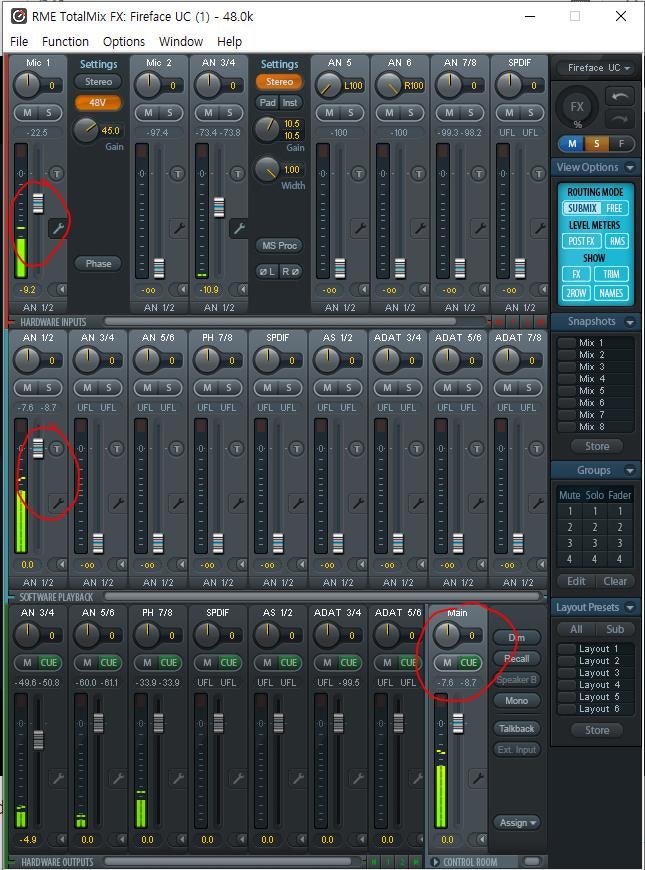Click the Recall button
Image resolution: width=645 pixels, height=870 pixels.
517,659
